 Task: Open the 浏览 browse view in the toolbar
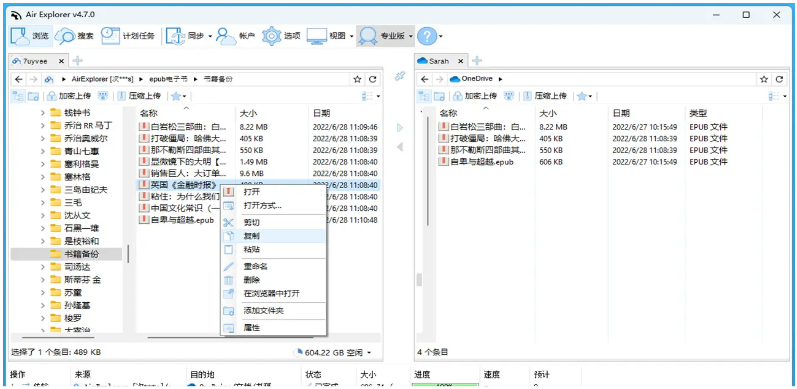pos(29,36)
